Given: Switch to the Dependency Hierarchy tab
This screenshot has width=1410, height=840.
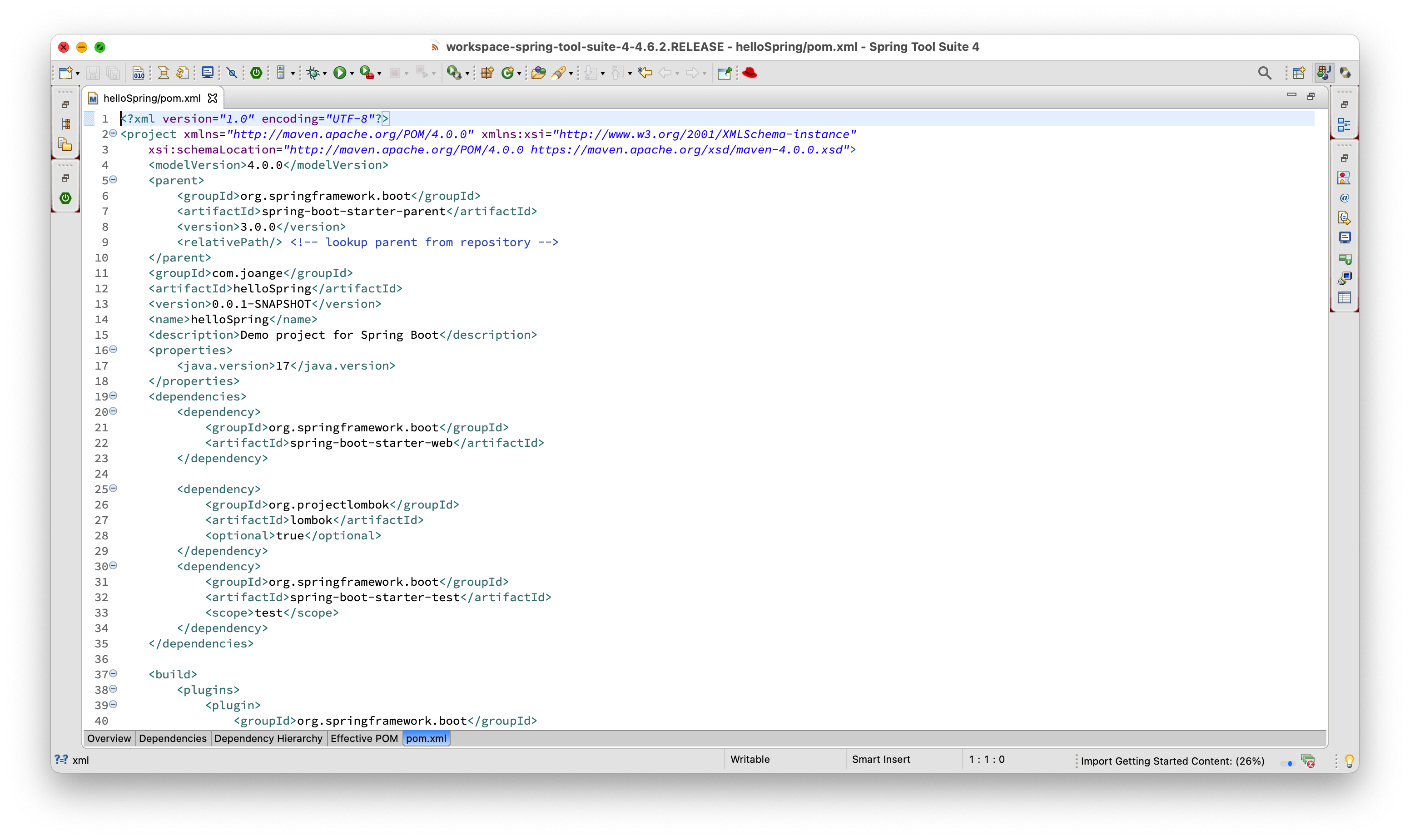Looking at the screenshot, I should tap(268, 738).
